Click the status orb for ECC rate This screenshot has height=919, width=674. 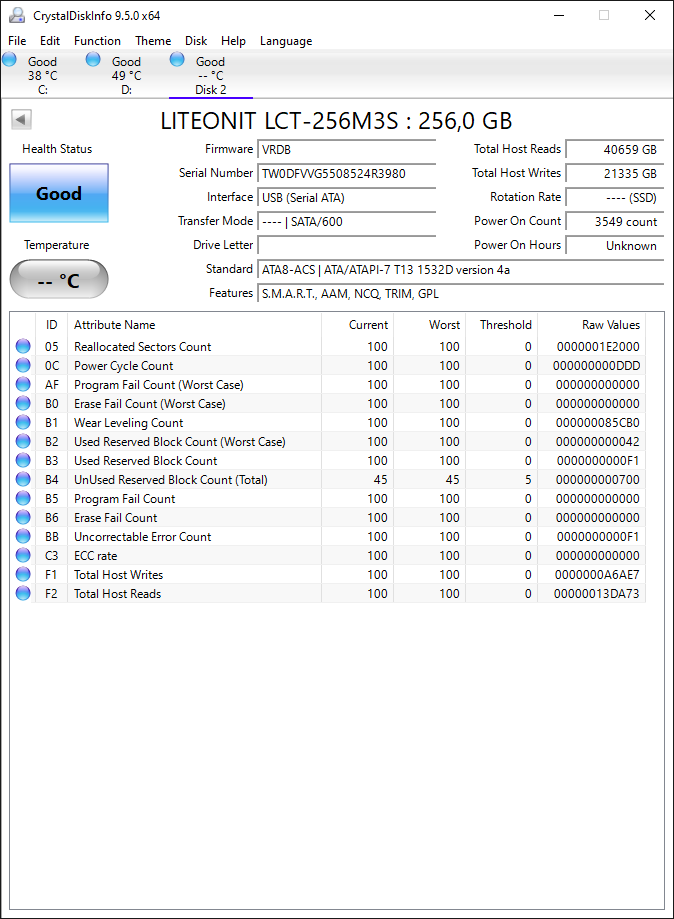23,556
